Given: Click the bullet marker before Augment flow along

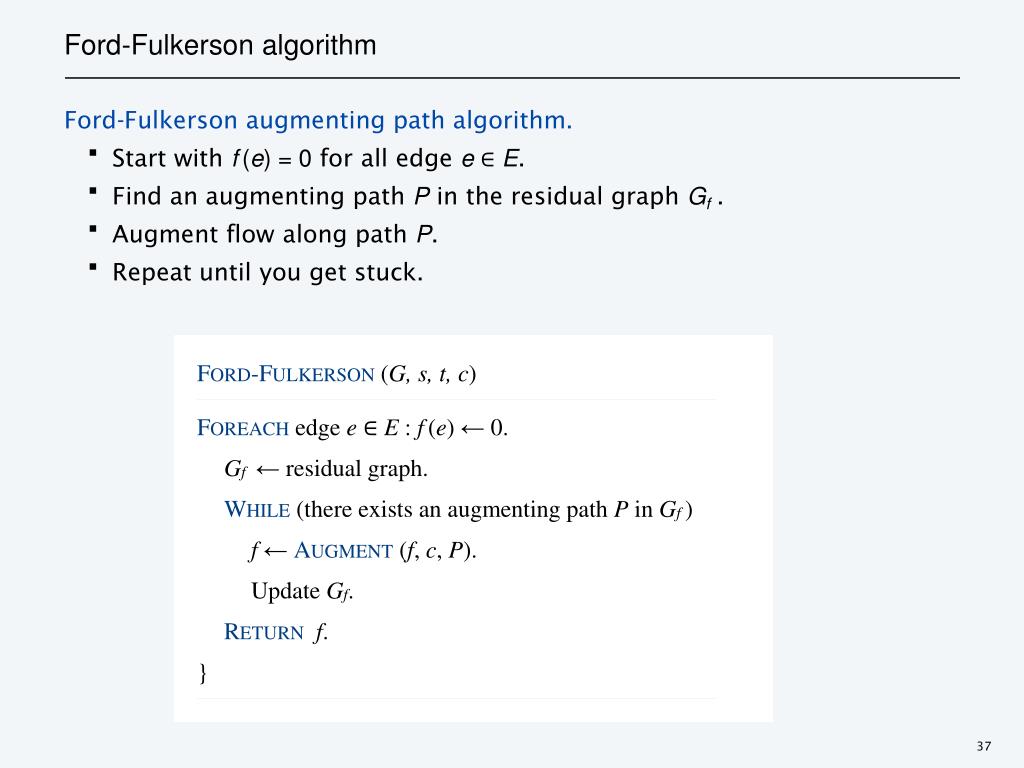Looking at the screenshot, I should tap(93, 229).
